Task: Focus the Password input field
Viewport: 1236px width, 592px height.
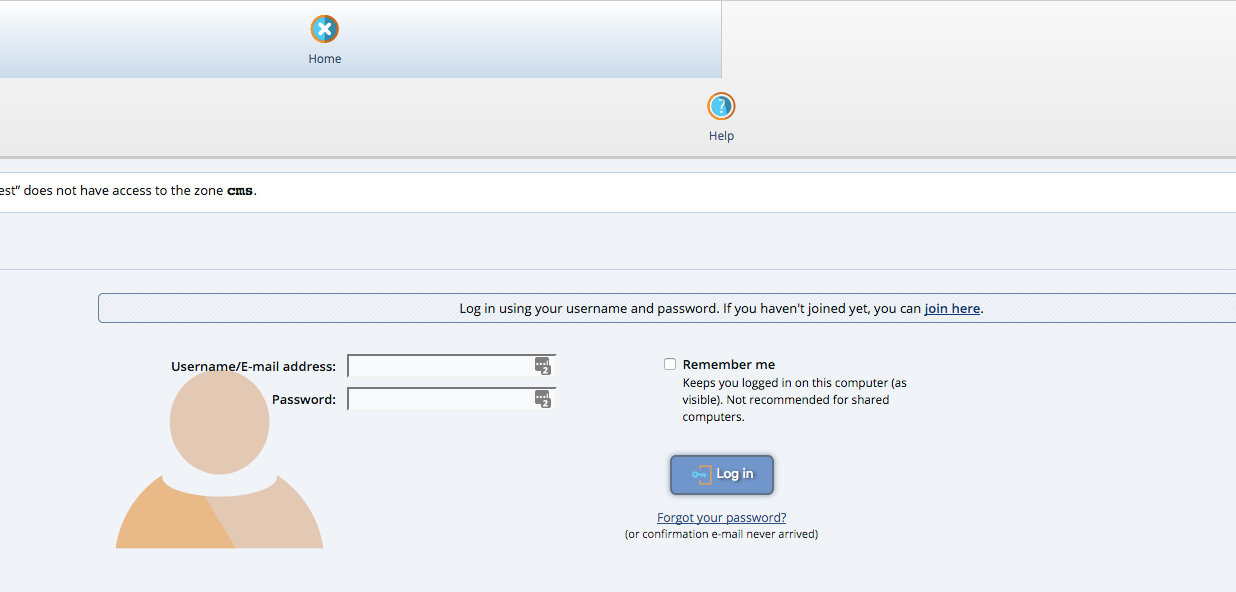Action: click(440, 399)
